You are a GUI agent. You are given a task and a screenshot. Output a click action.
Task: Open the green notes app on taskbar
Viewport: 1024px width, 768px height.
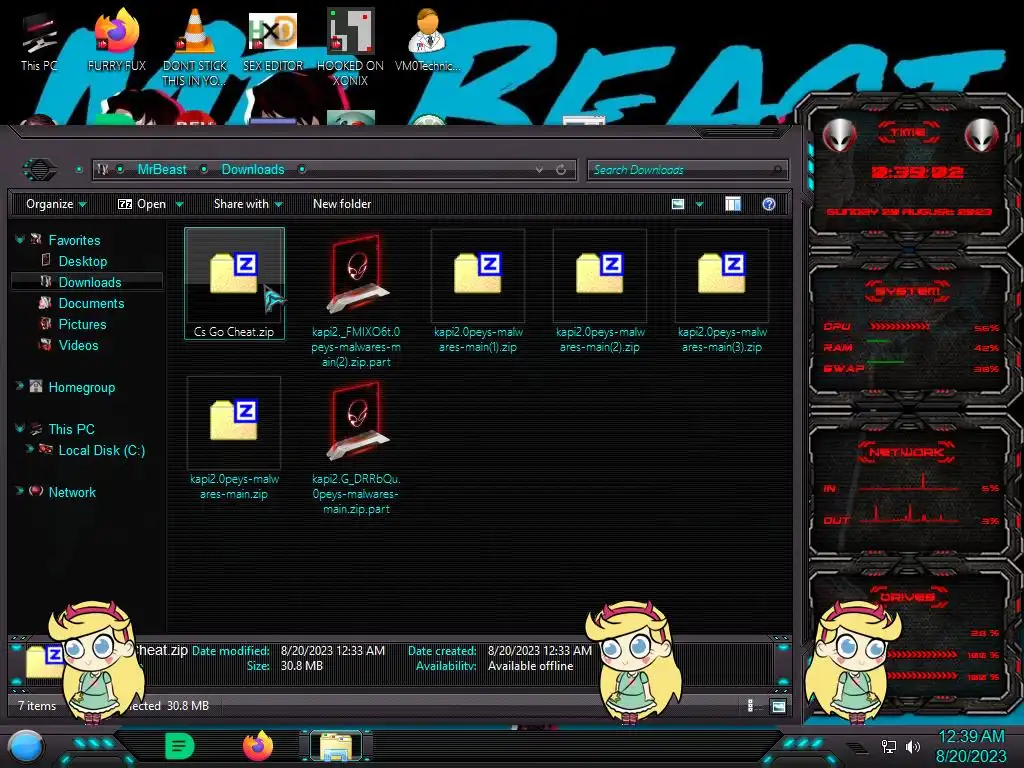[x=180, y=746]
